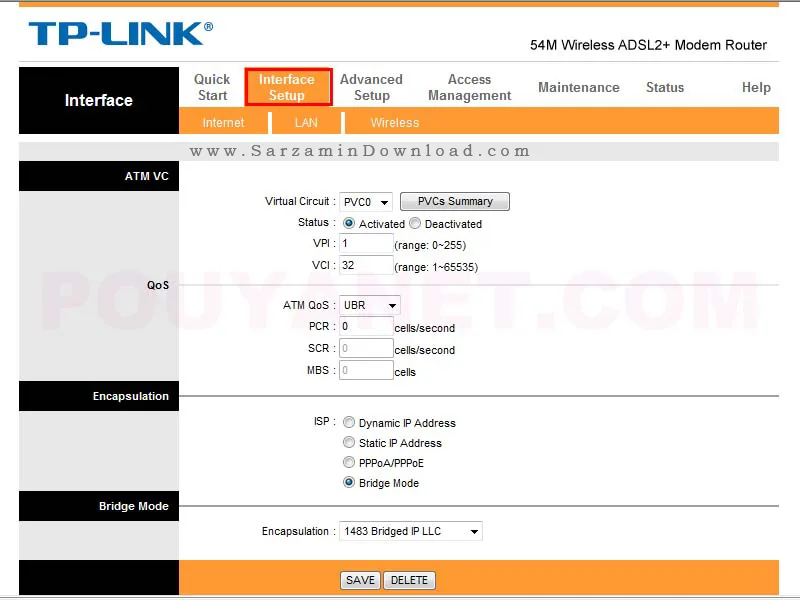Open the Encapsulation 1483 Bridged dropdown

coord(410,531)
